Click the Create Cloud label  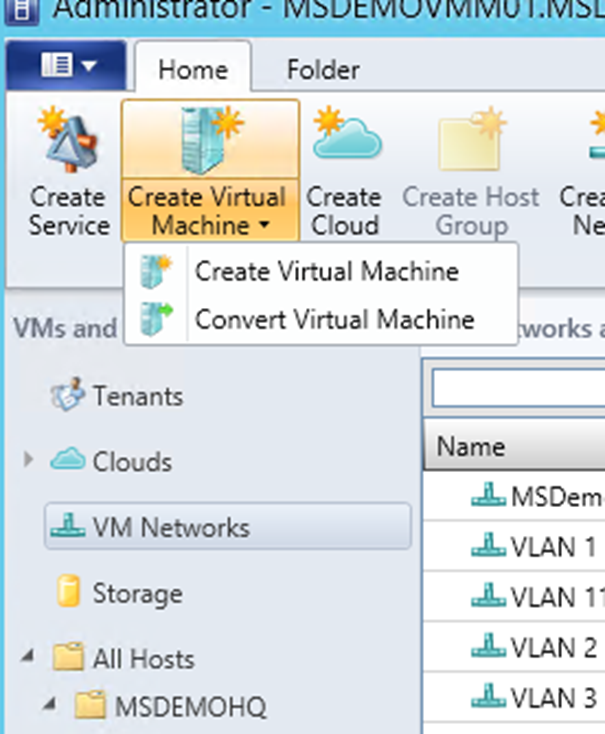[x=344, y=212]
